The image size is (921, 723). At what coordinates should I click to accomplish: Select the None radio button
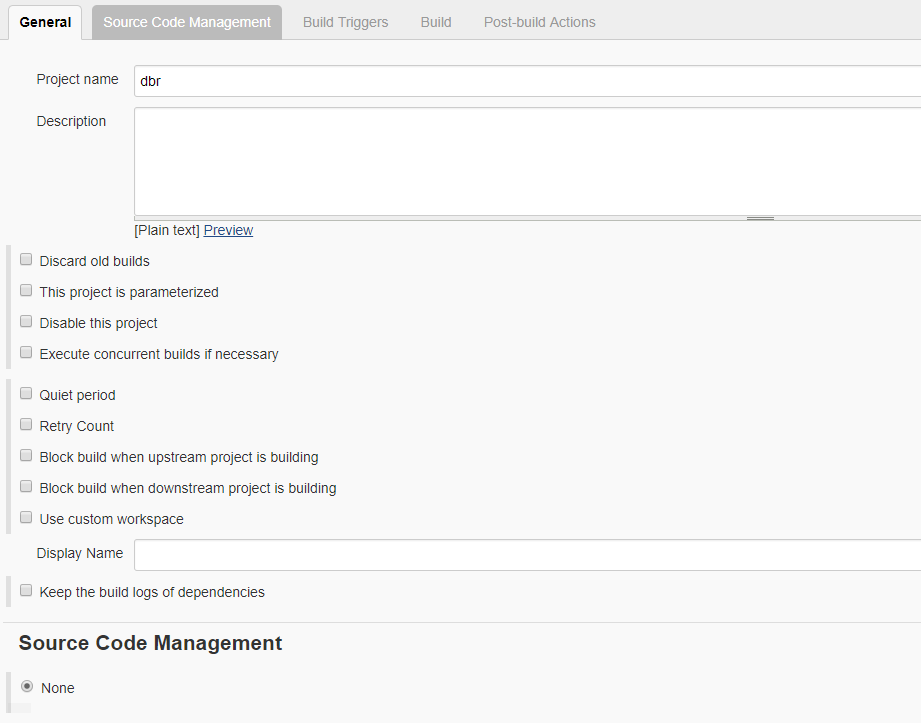[27, 687]
